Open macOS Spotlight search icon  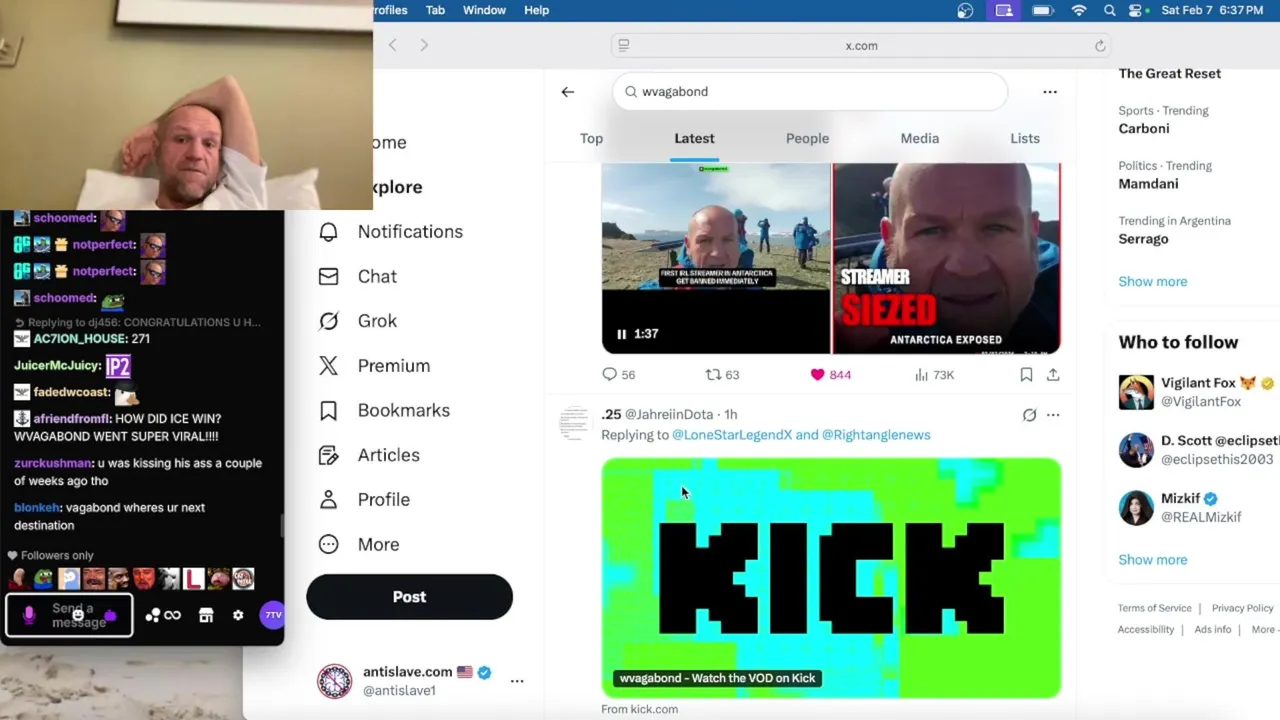pos(1109,10)
